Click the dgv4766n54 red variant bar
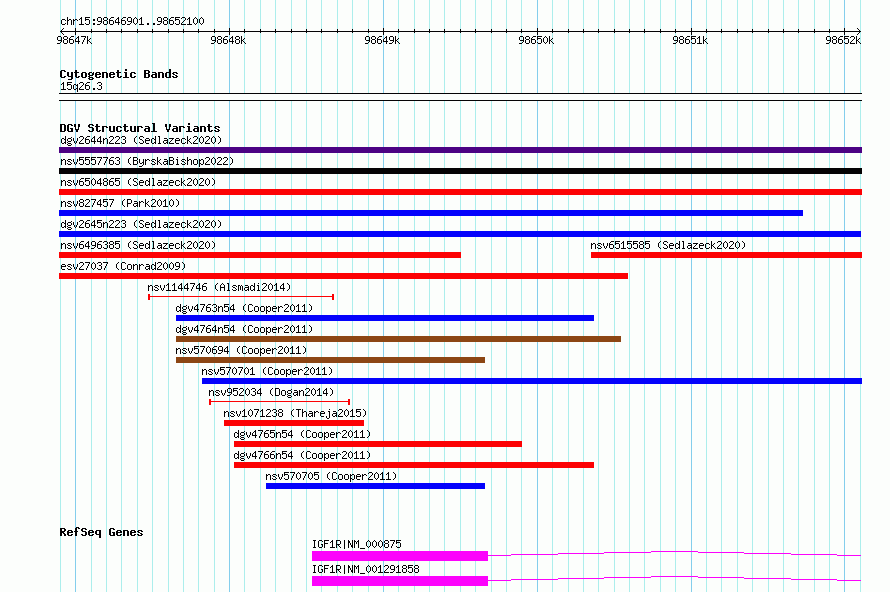 tap(414, 465)
